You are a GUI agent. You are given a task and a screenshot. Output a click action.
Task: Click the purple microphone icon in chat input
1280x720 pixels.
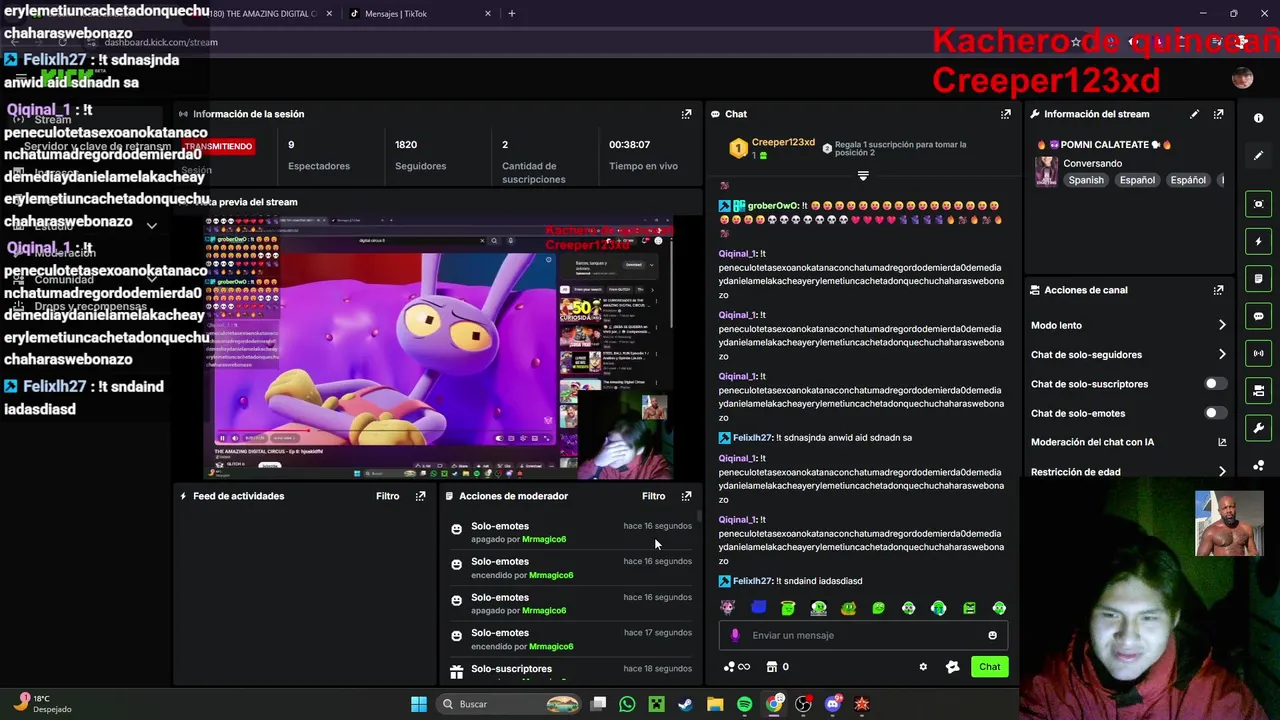pyautogui.click(x=735, y=635)
